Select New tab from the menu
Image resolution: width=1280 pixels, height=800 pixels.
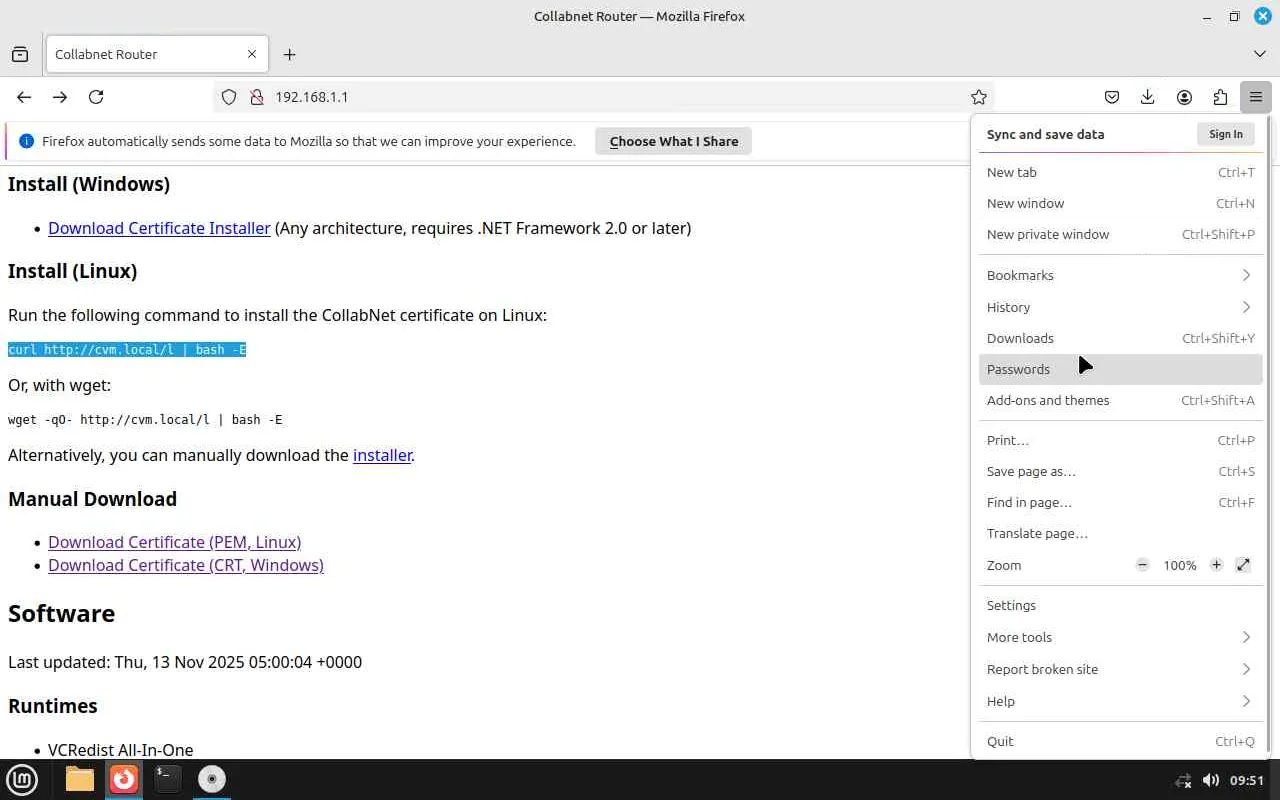point(1120,172)
